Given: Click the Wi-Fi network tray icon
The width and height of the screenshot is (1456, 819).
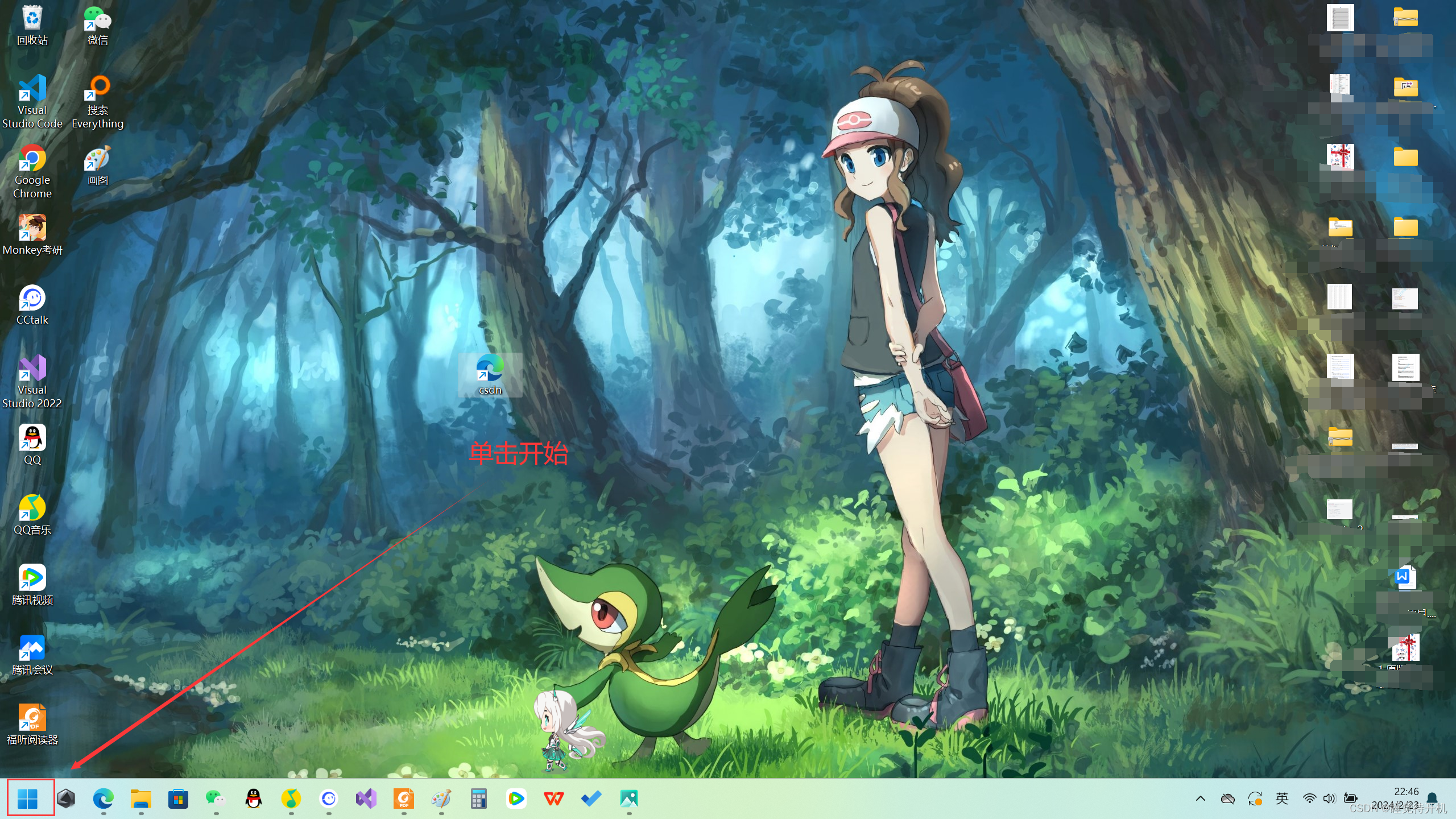Looking at the screenshot, I should [x=1309, y=799].
